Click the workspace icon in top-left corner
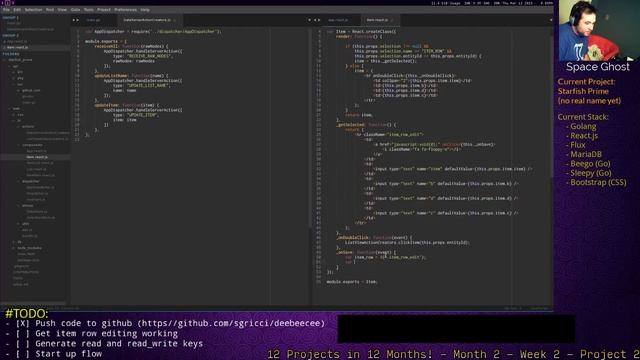Image resolution: width=640 pixels, height=360 pixels. pyautogui.click(x=7, y=3)
